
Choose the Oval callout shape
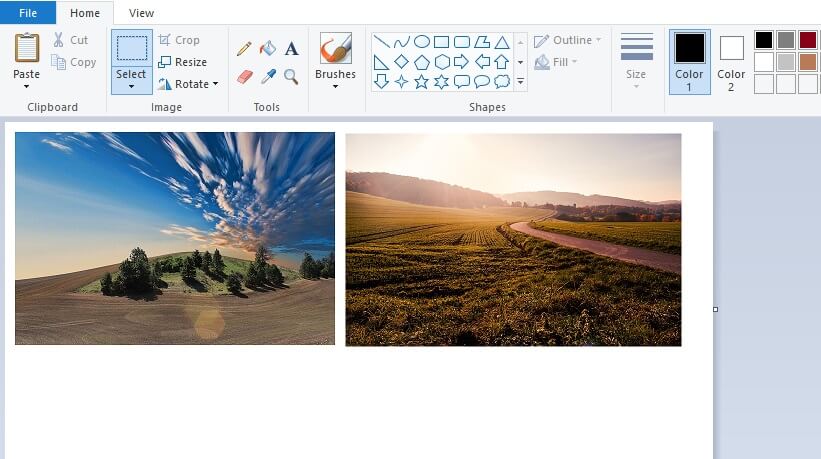[482, 82]
